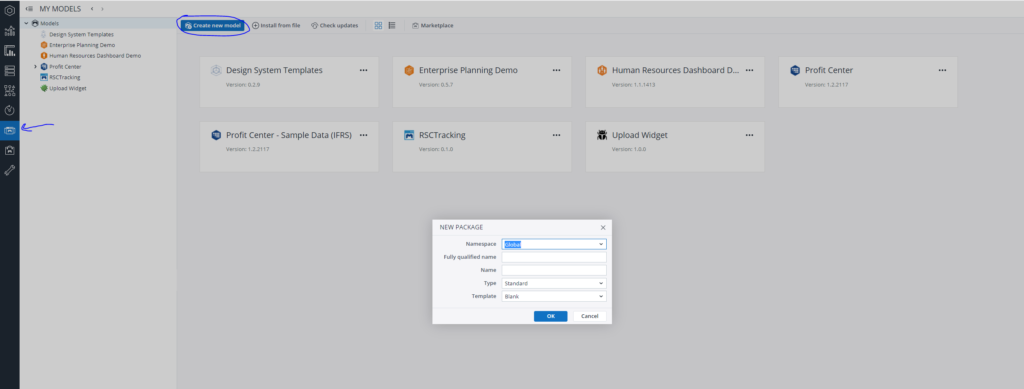Open more options on Design System Templates card

(x=364, y=70)
